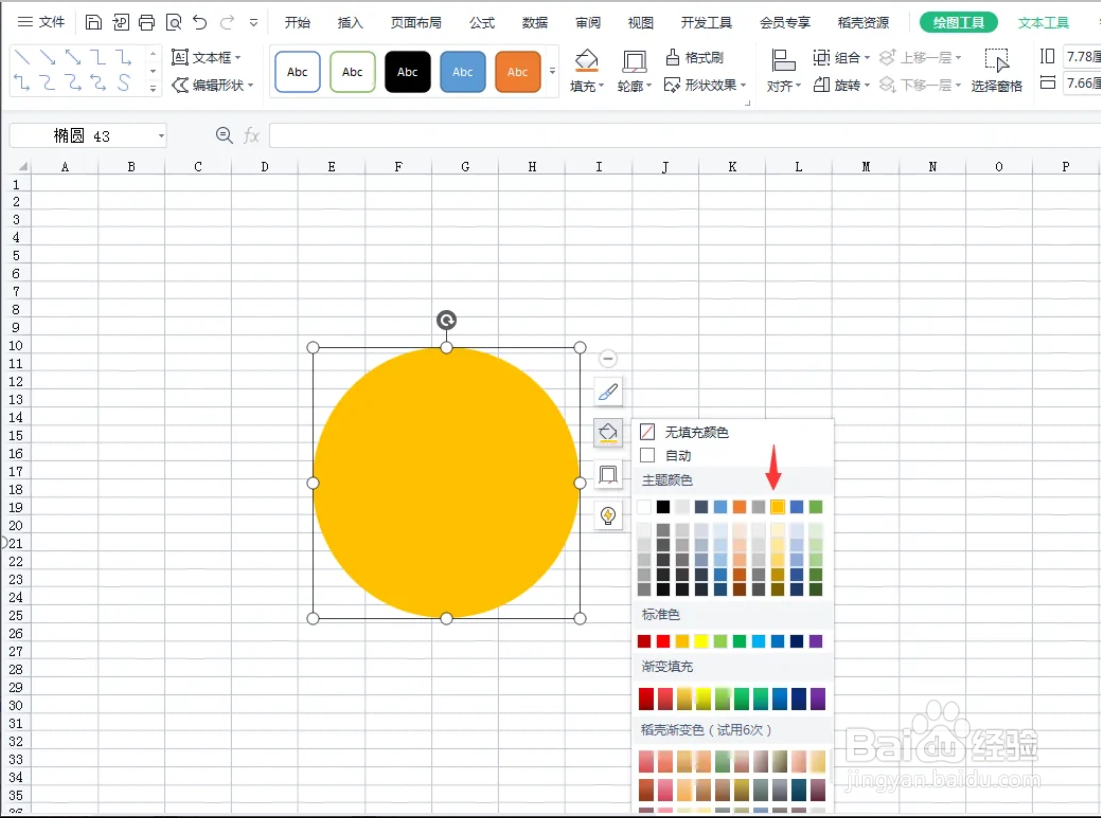Switch to the View tab
The width and height of the screenshot is (1101, 818).
tap(640, 22)
